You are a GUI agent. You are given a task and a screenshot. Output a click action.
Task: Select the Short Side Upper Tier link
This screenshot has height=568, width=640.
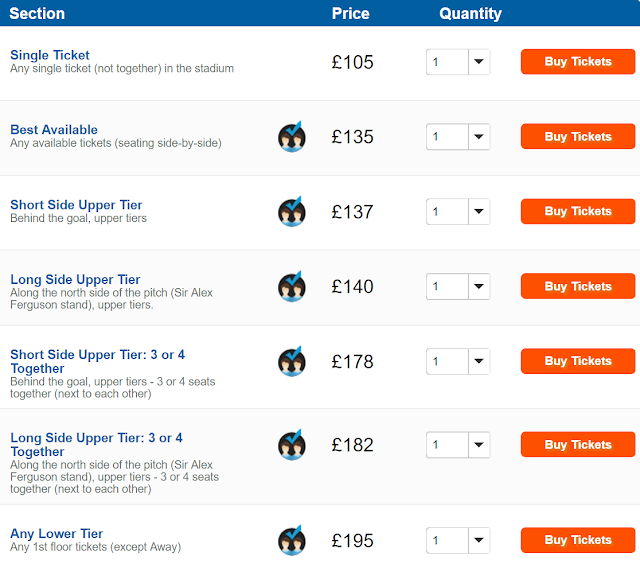coord(76,205)
